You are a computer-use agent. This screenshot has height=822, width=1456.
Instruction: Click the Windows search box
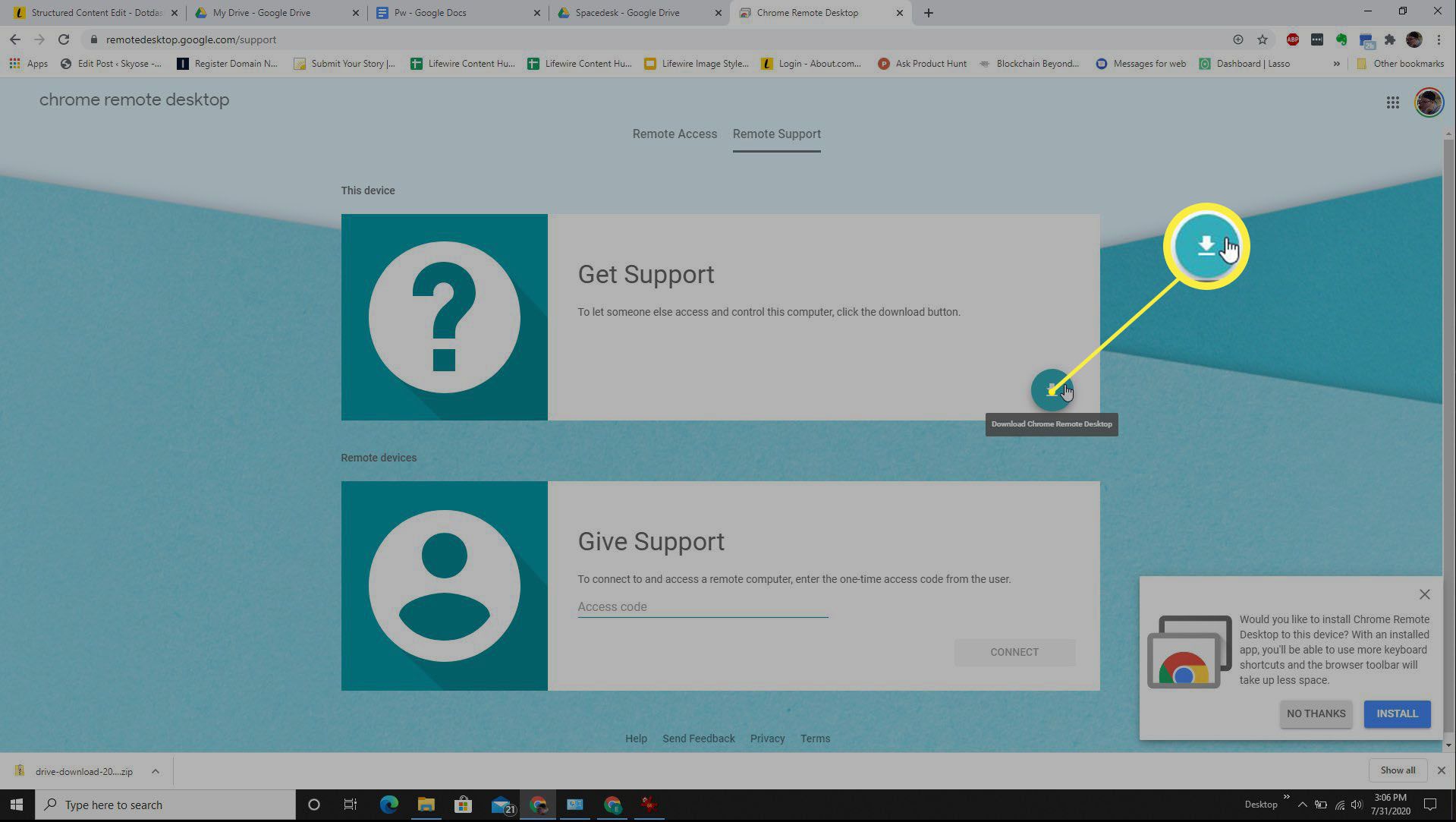[x=165, y=805]
